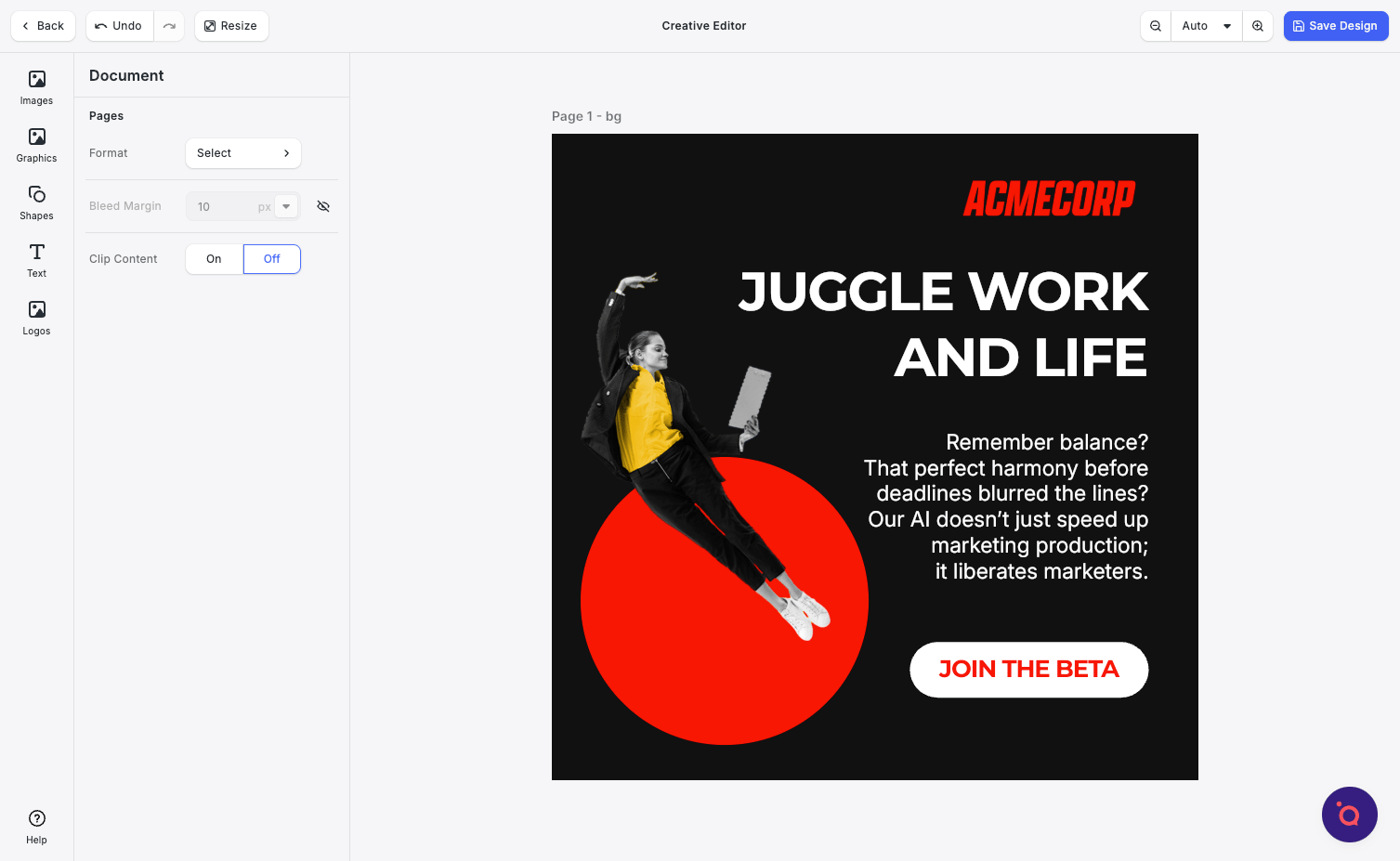Click the zoom in magnifier icon
Screen dimensions: 1400x861
(x=1258, y=26)
